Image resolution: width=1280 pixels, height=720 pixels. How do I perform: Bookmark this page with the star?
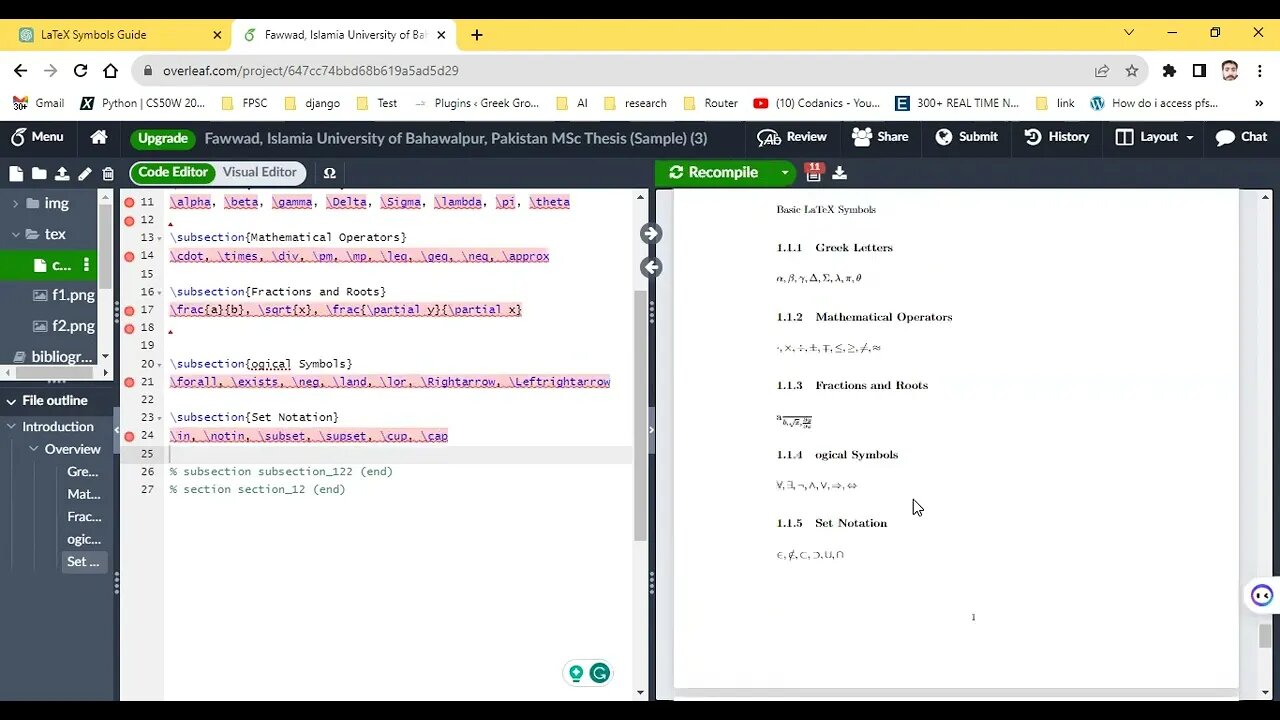1131,71
